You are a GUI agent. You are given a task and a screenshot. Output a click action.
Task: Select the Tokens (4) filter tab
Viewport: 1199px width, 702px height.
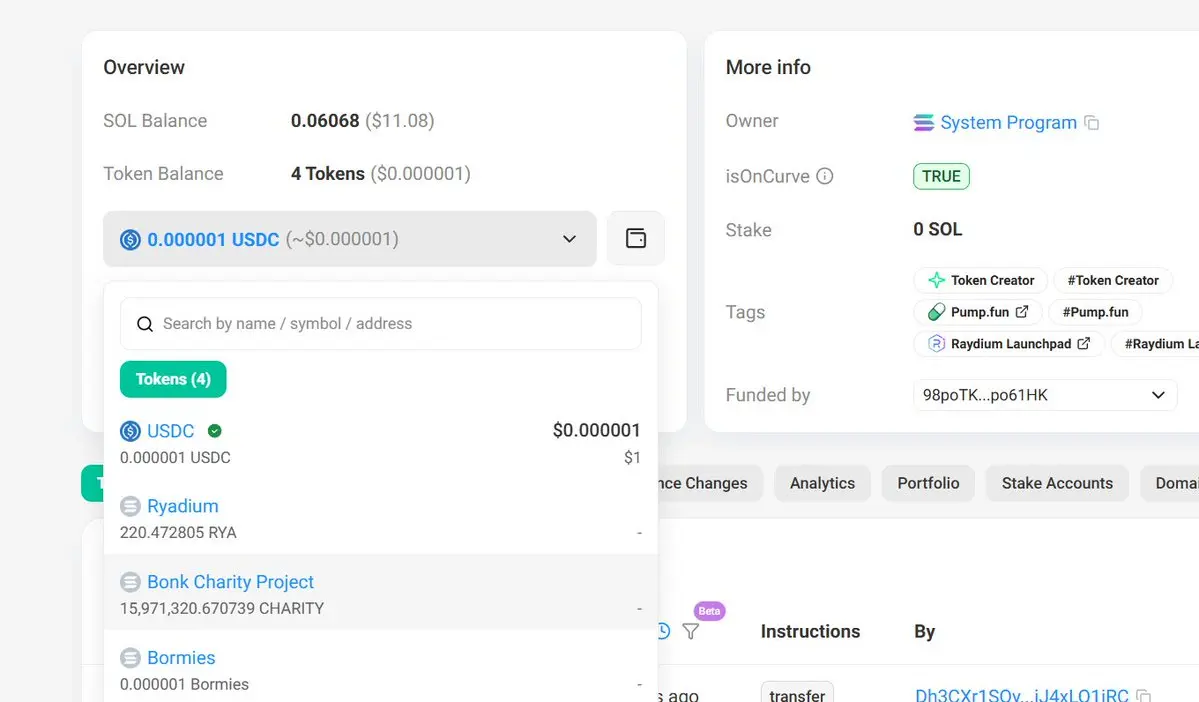(173, 379)
